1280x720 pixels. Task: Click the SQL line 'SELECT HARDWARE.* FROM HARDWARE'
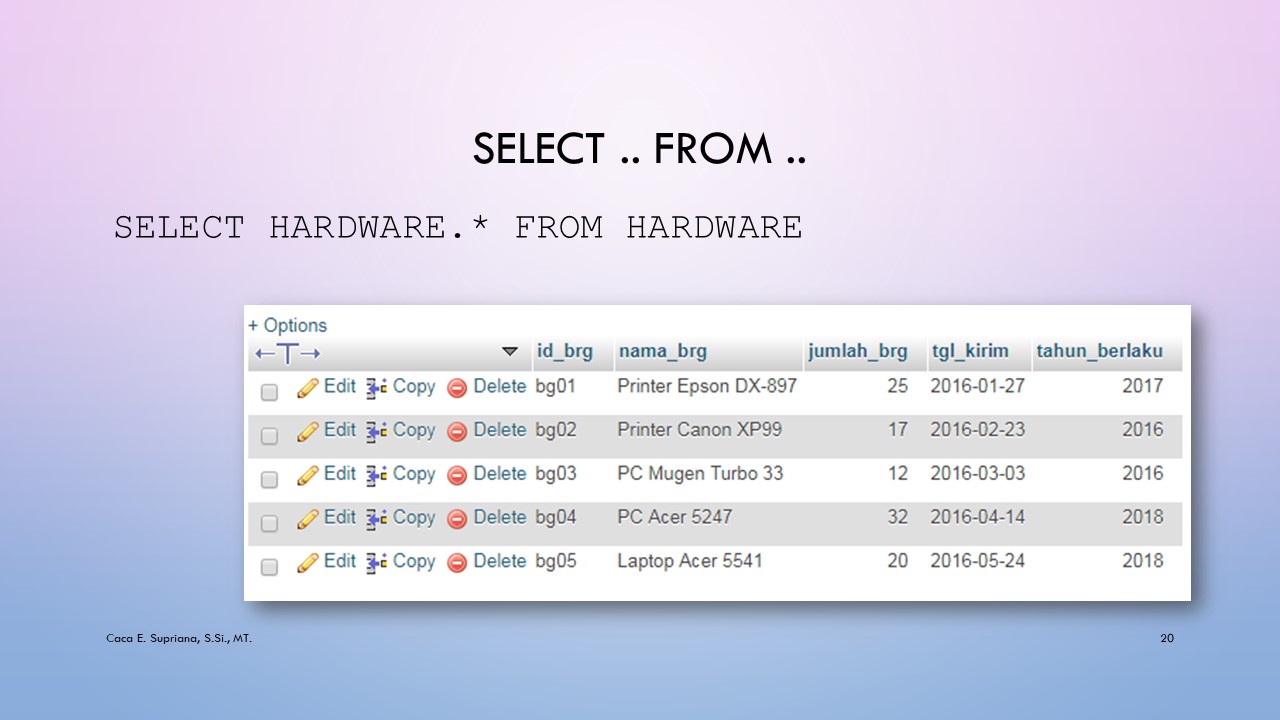pos(458,227)
